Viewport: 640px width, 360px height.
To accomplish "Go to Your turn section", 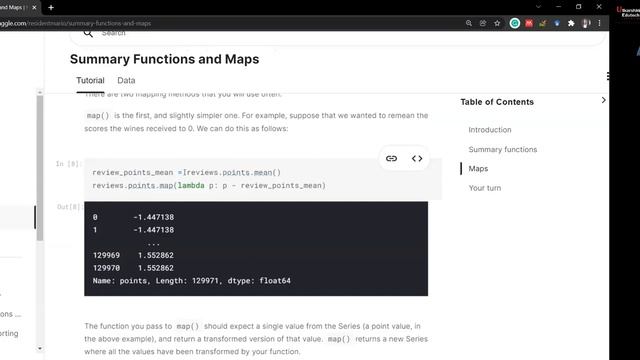I will 484,188.
